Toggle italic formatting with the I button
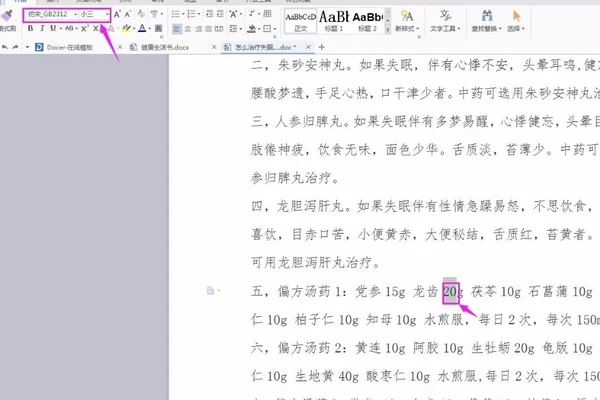Screen dimensions: 600x400 [x=42, y=28]
